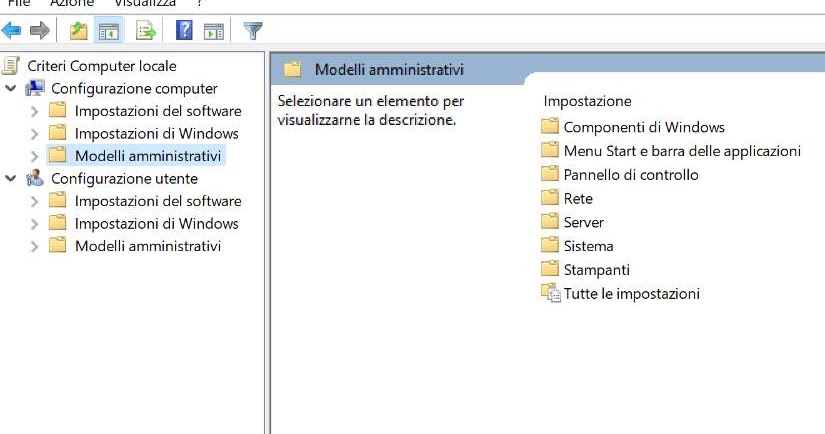Open the Tutte le impostazioni item
This screenshot has width=825, height=434.
click(631, 293)
